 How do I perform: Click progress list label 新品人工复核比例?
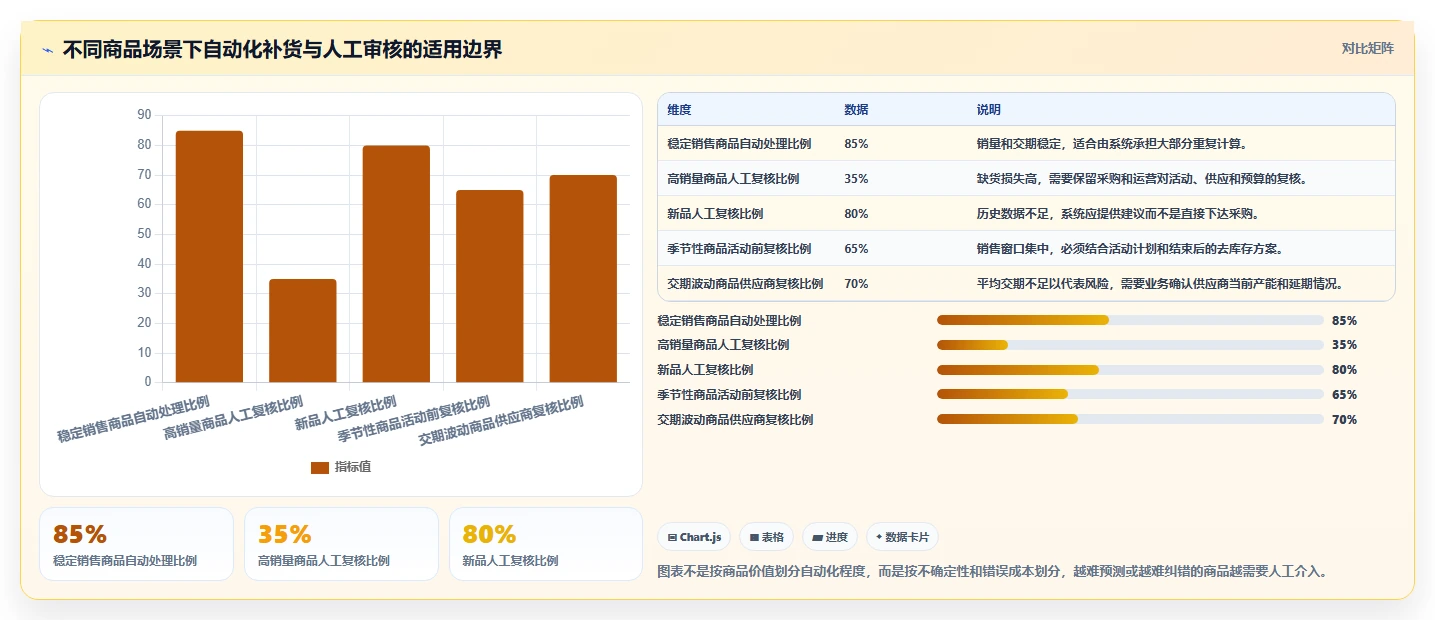705,370
